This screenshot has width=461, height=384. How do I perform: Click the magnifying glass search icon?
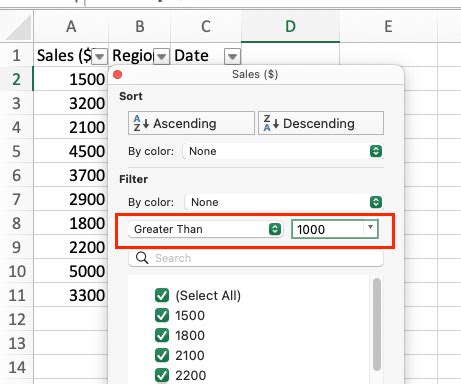coord(142,258)
